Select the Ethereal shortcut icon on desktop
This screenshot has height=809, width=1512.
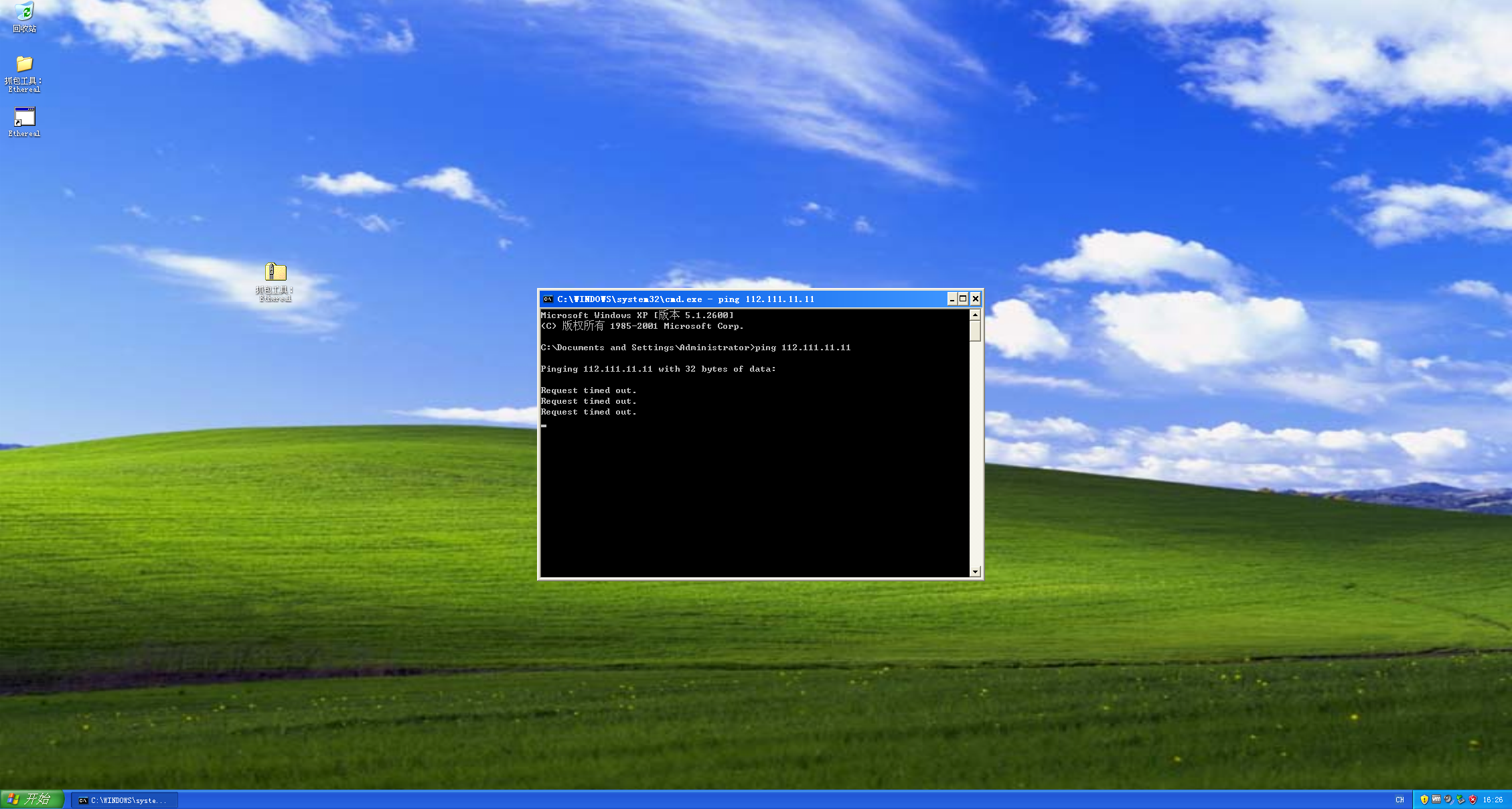point(24,117)
